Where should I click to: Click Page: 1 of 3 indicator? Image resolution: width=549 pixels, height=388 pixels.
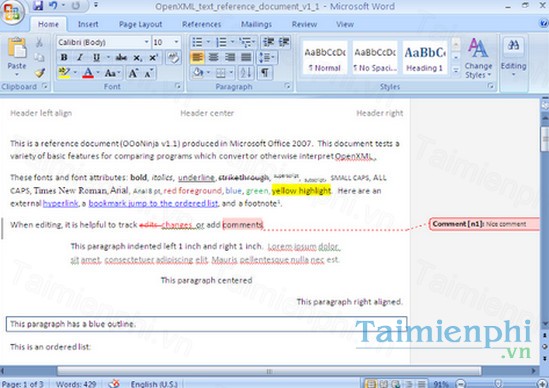pyautogui.click(x=23, y=384)
